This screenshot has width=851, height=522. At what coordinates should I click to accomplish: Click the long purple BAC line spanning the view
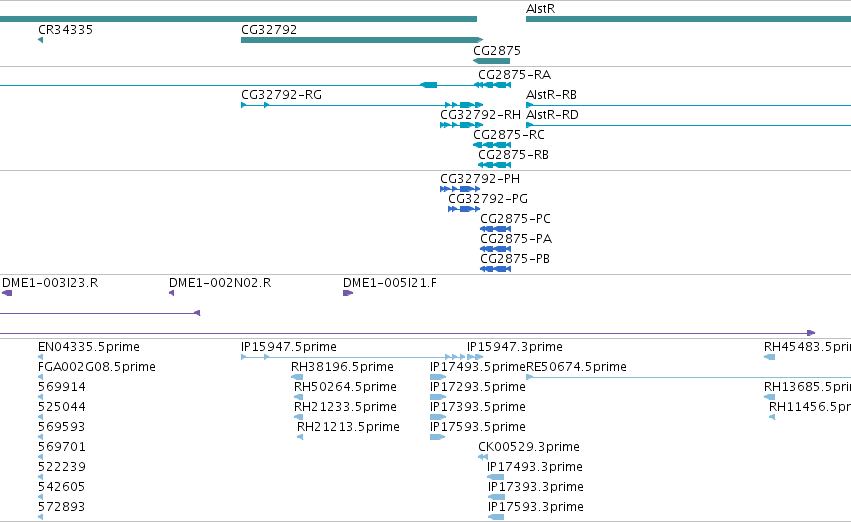click(407, 333)
